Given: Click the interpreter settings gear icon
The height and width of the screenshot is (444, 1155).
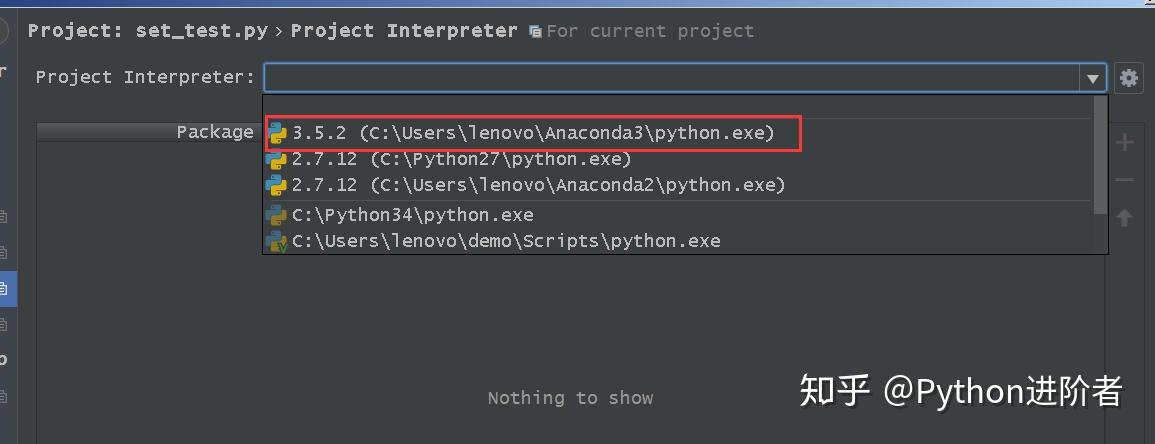Looking at the screenshot, I should tap(1129, 78).
